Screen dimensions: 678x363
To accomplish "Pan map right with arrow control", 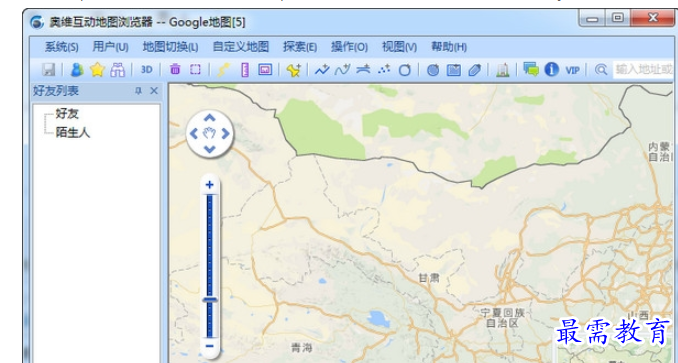I will [225, 134].
